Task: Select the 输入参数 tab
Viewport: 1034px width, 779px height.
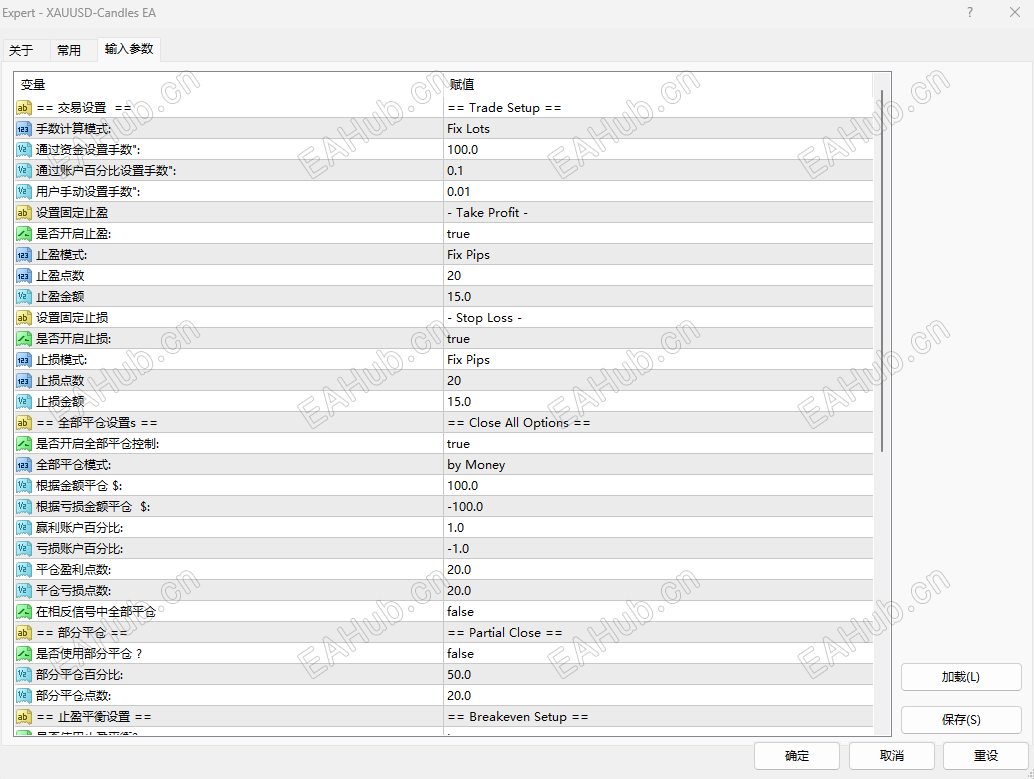Action: [x=129, y=49]
